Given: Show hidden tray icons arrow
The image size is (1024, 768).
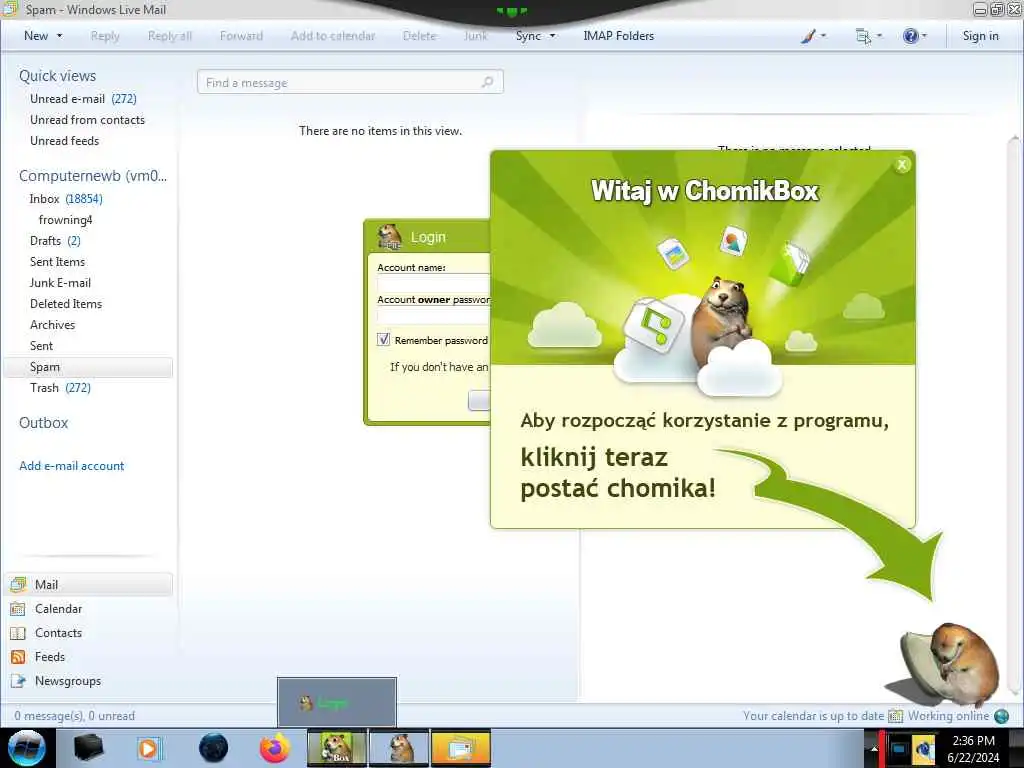Looking at the screenshot, I should point(874,748).
